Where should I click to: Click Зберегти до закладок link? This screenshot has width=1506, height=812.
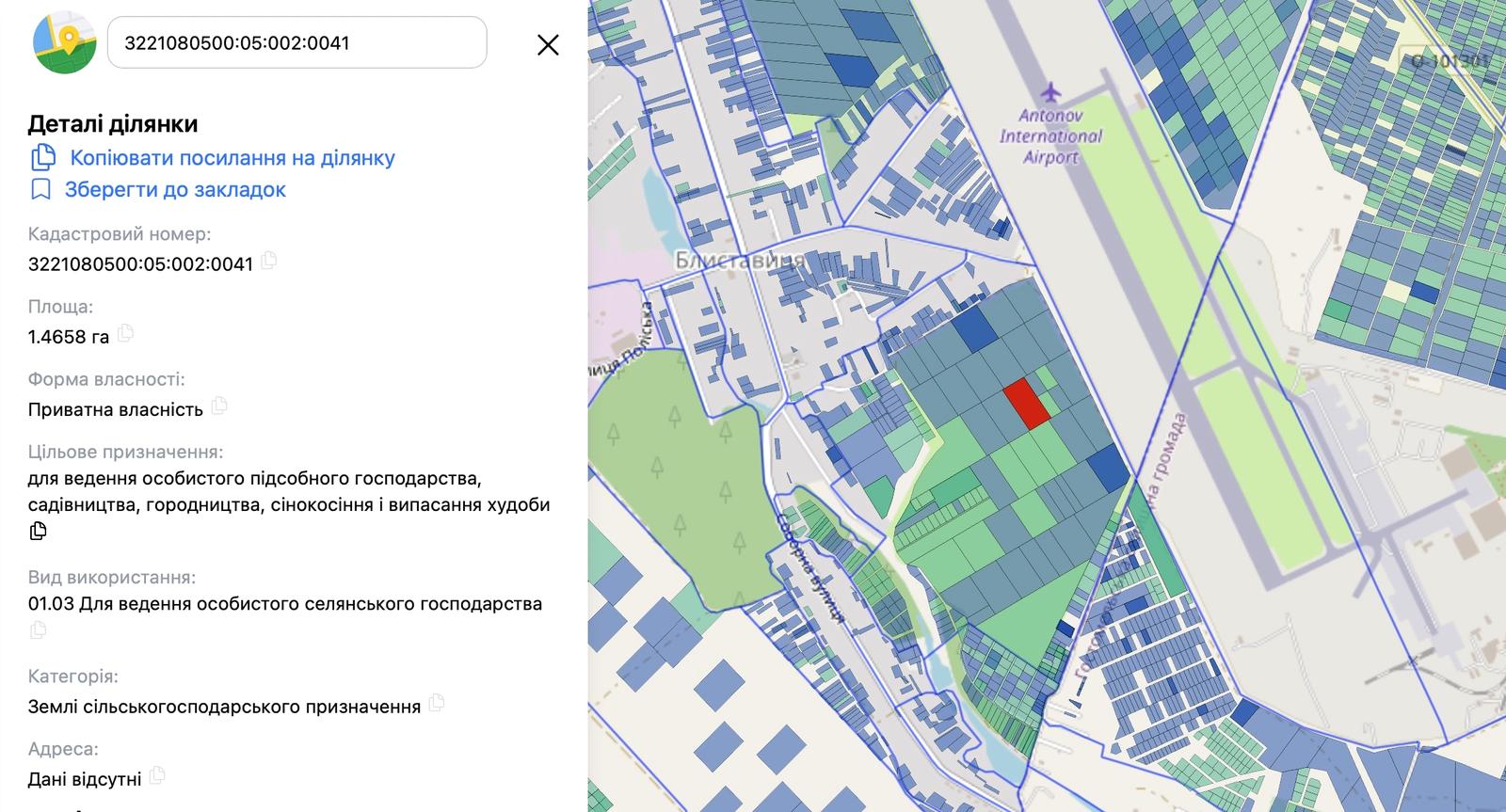[x=175, y=189]
